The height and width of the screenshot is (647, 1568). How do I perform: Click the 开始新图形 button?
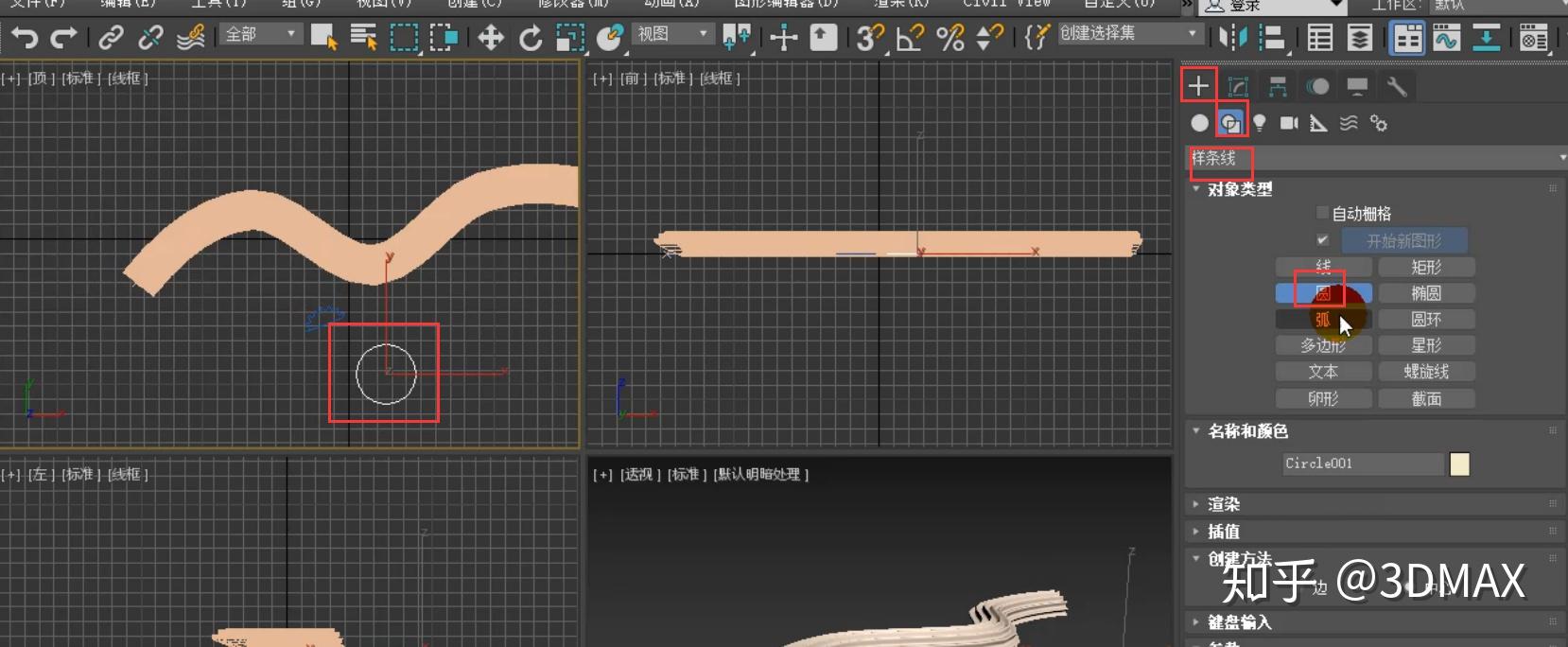click(x=1404, y=240)
